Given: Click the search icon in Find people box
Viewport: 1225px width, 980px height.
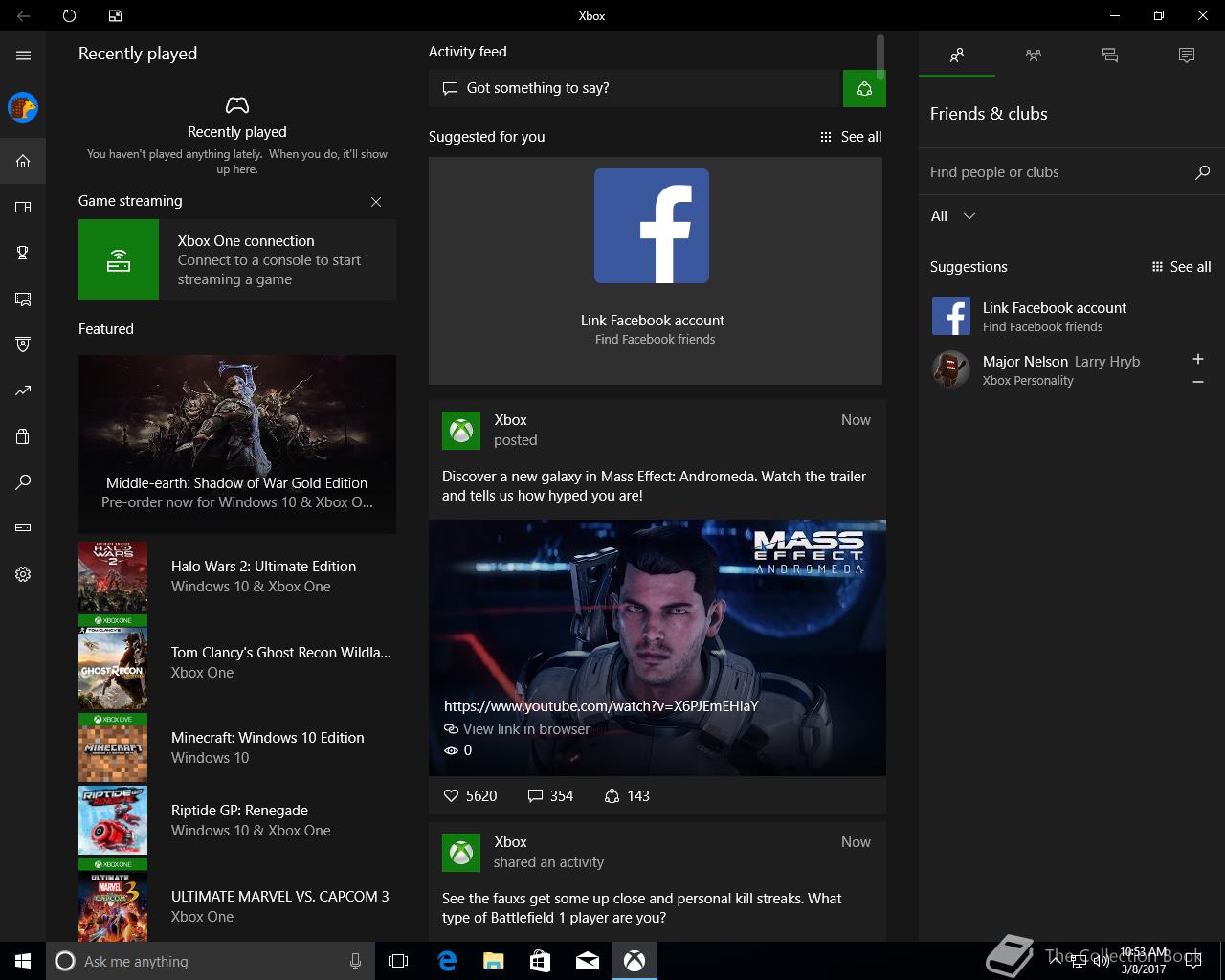Looking at the screenshot, I should [1202, 172].
